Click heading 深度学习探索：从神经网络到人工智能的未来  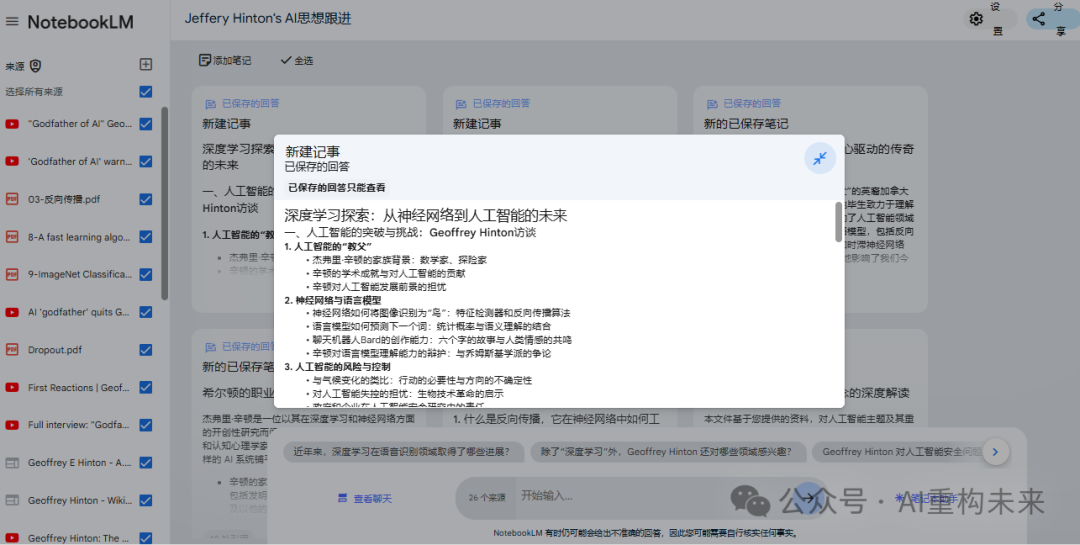(426, 216)
